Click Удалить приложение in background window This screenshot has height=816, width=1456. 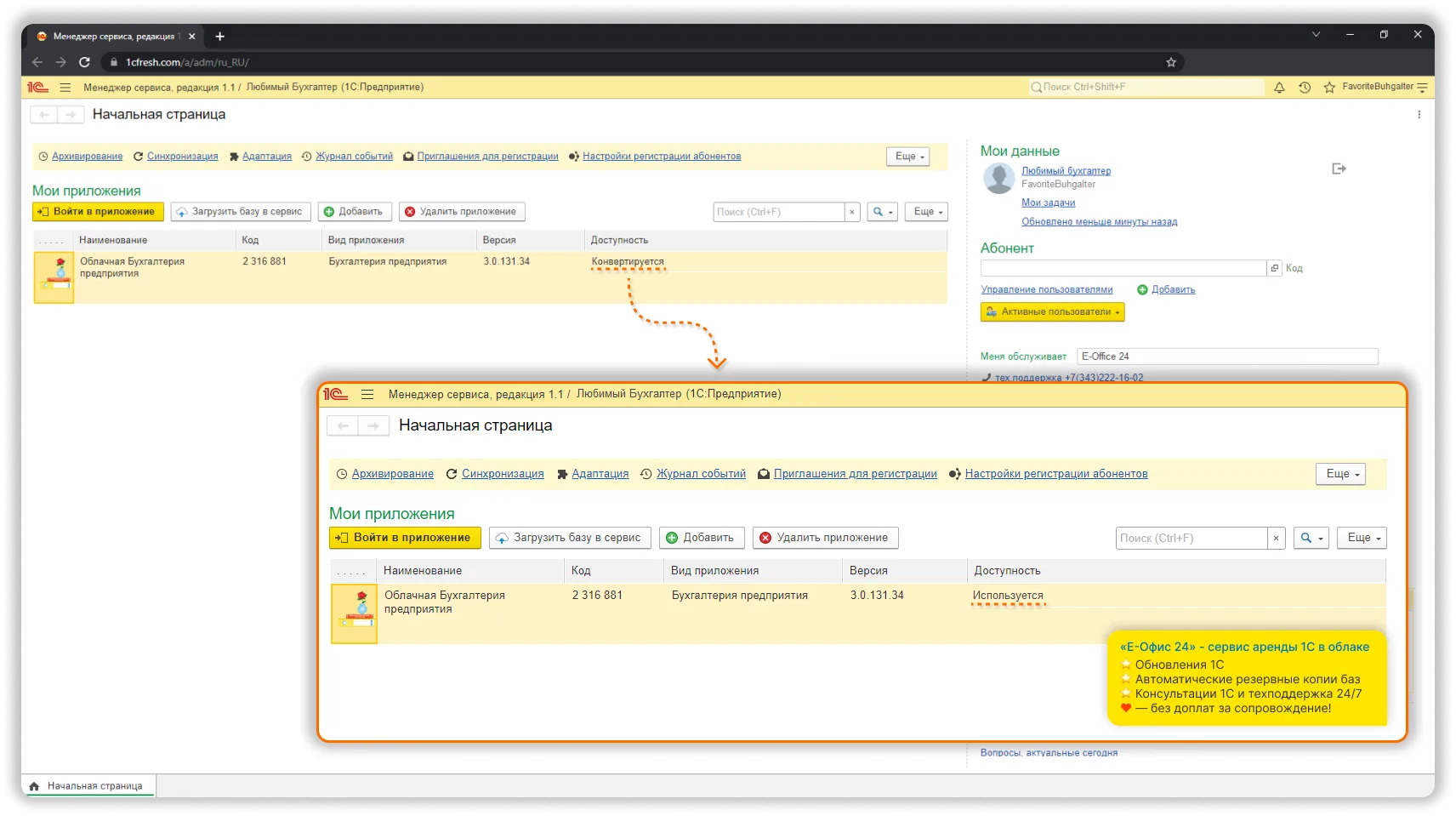[x=461, y=212]
